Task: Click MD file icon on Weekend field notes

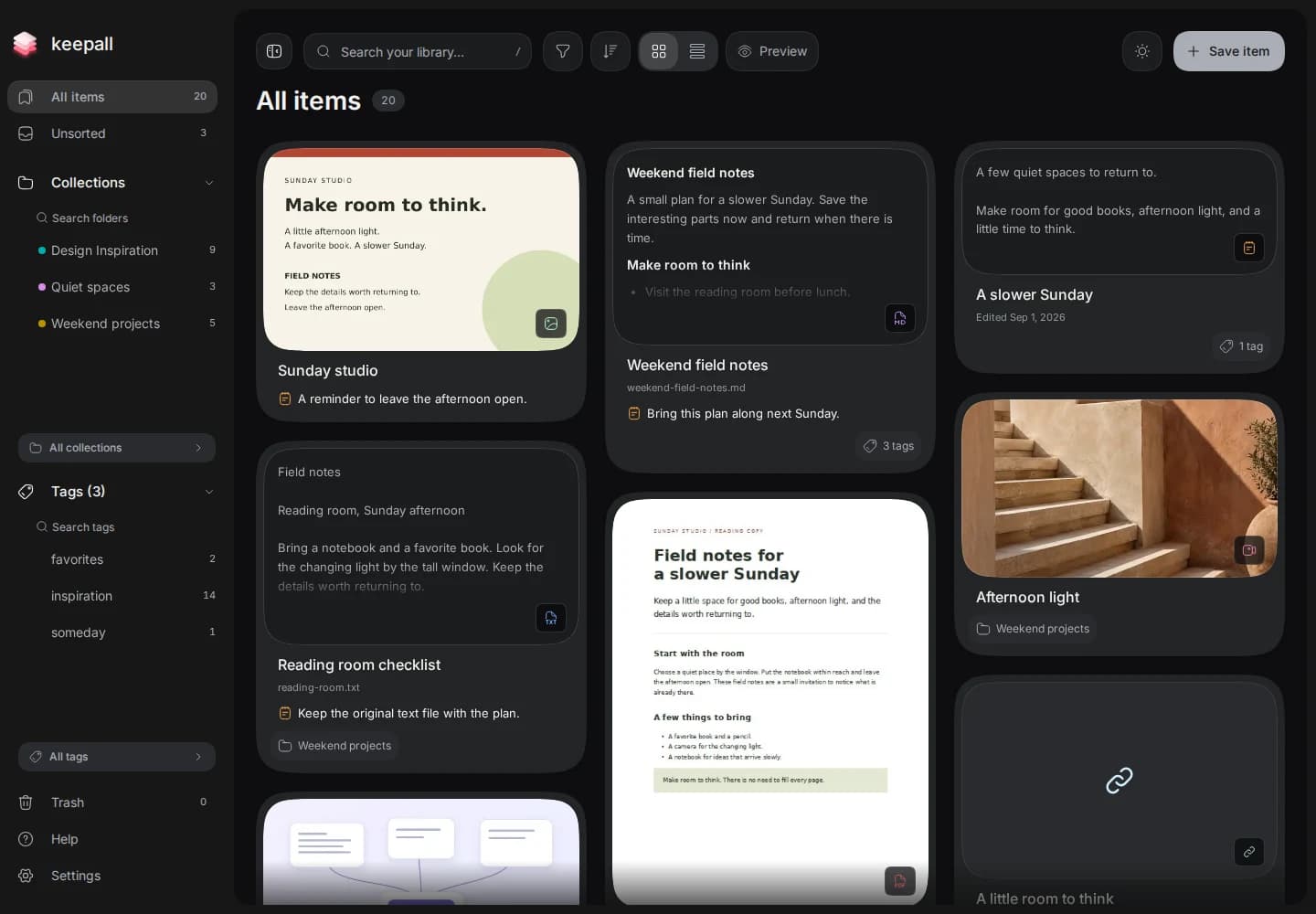Action: pos(900,318)
